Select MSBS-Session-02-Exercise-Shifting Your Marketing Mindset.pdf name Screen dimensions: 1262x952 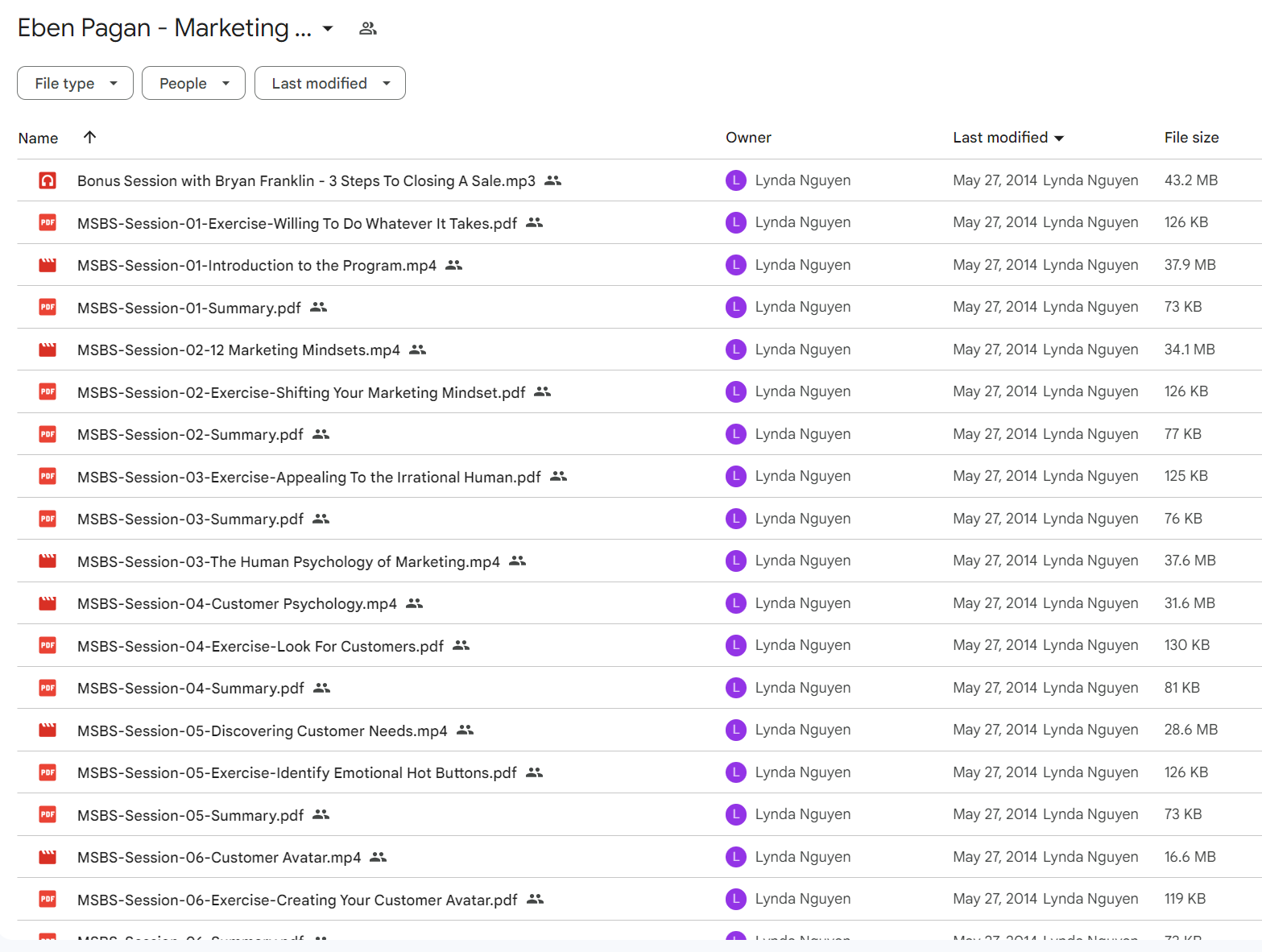[x=301, y=392]
